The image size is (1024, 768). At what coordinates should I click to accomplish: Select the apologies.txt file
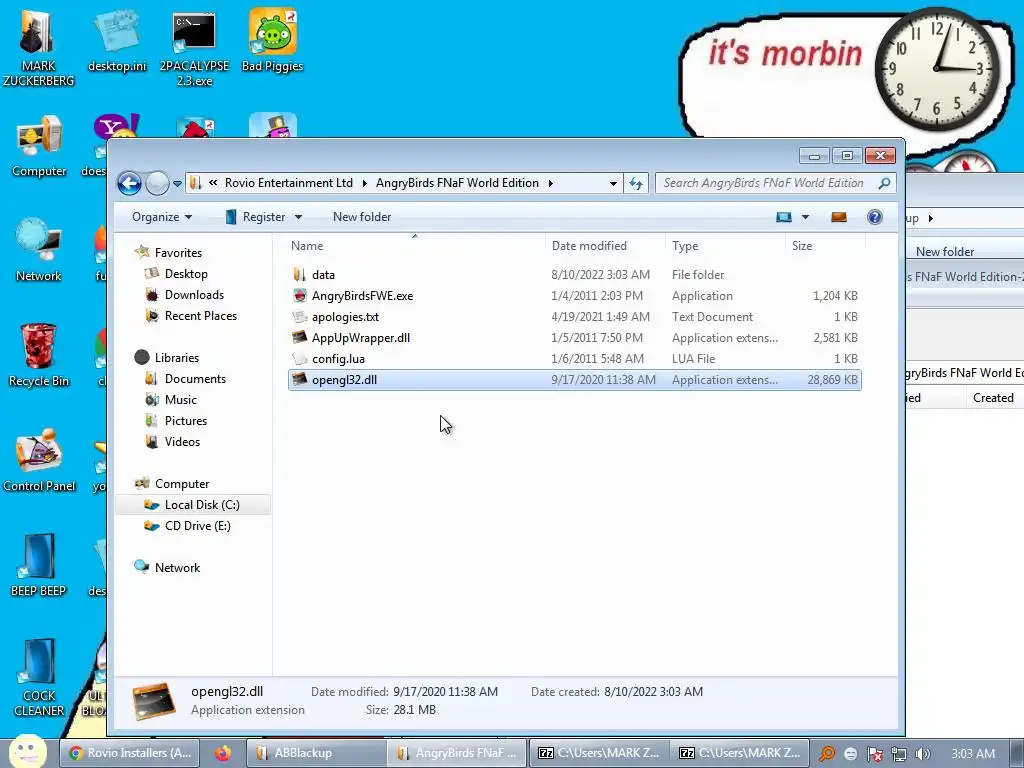tap(575, 317)
